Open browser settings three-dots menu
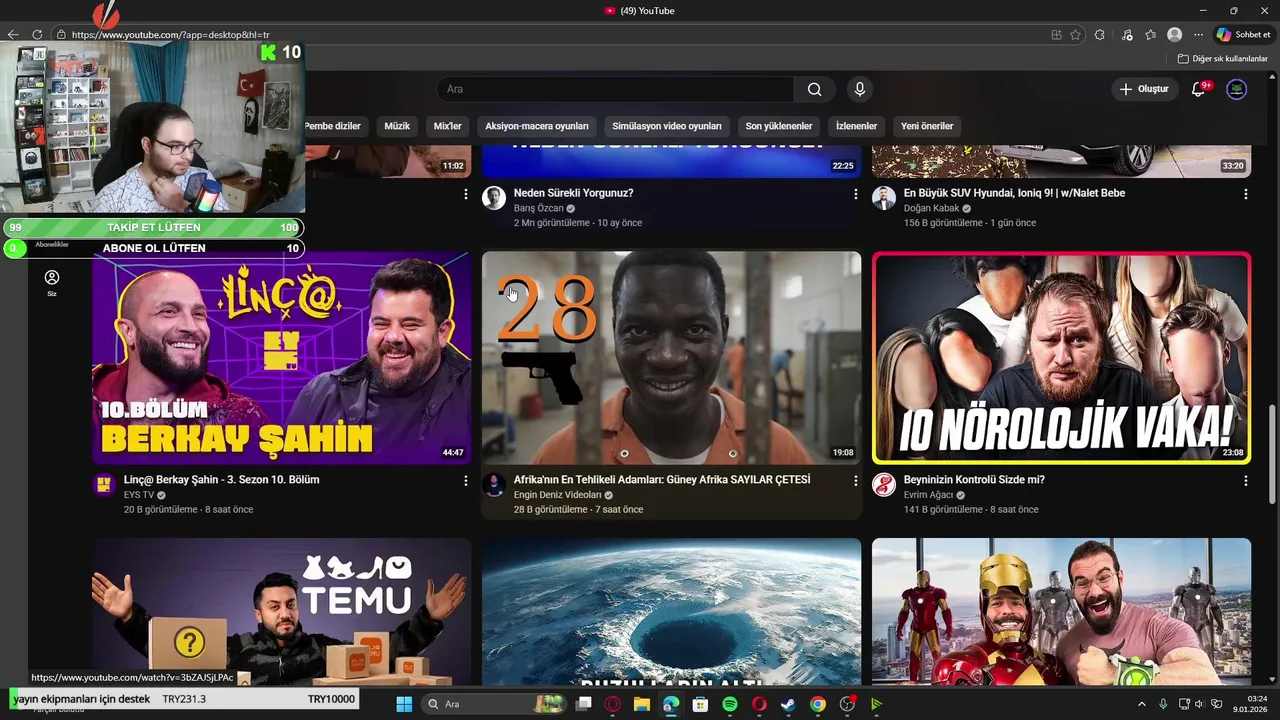Screen dimensions: 1280x720 tap(1198, 34)
